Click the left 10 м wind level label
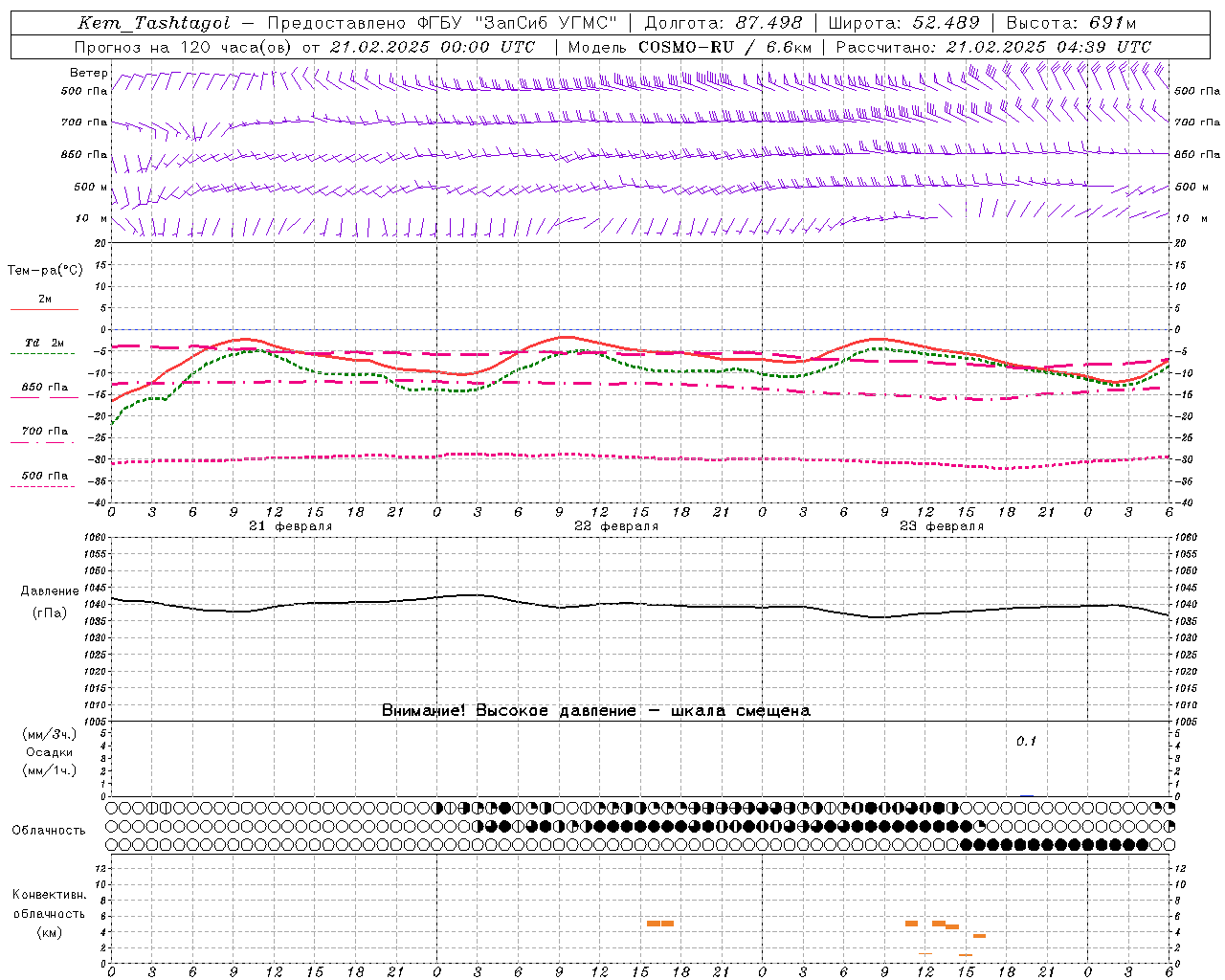 [x=91, y=218]
